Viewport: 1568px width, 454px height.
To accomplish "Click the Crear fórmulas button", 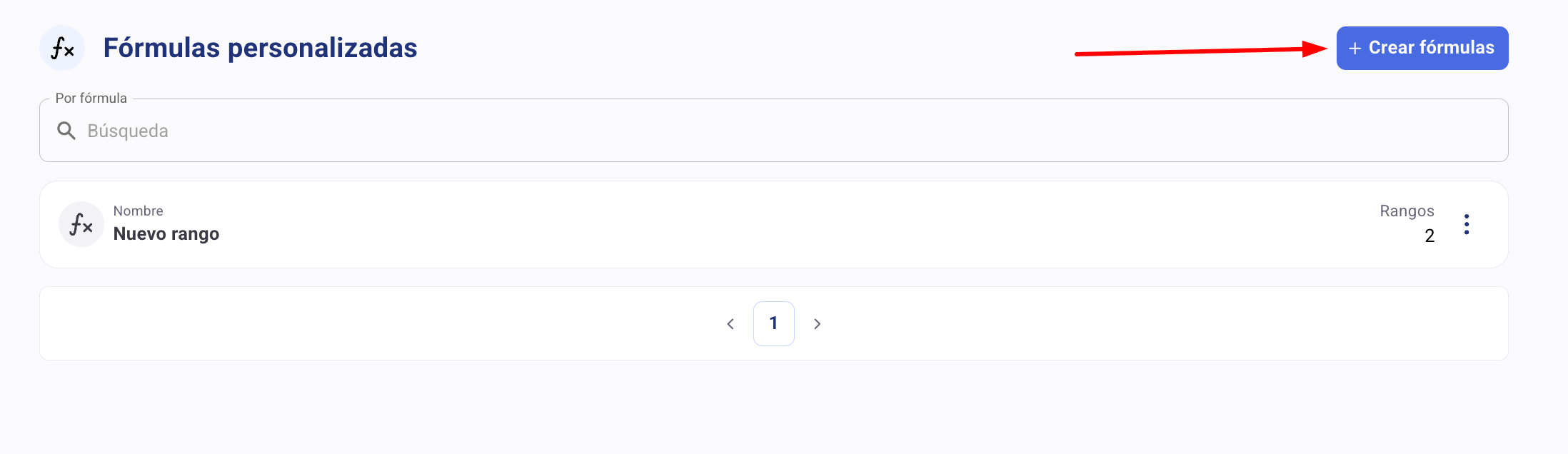I will coord(1422,48).
